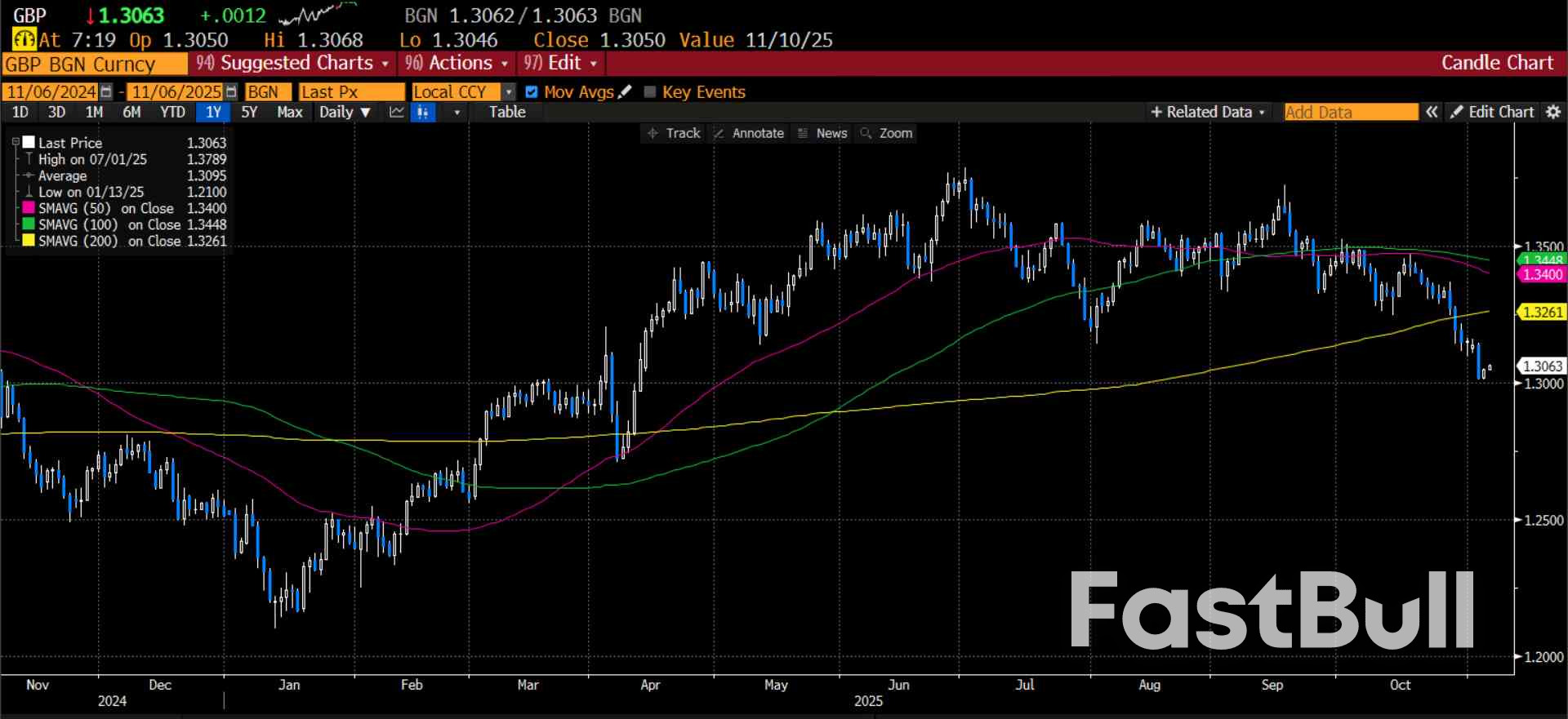Image resolution: width=1568 pixels, height=719 pixels.
Task: Open the start date calendar picker icon
Action: click(105, 92)
